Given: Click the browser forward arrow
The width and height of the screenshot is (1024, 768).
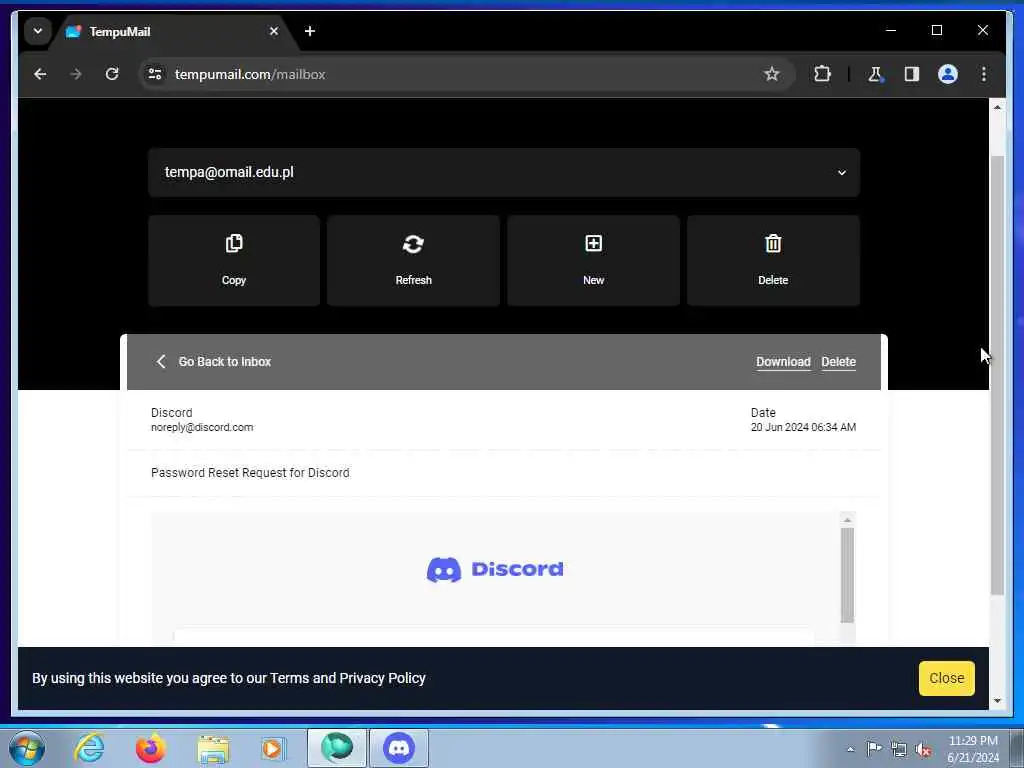Looking at the screenshot, I should click(76, 74).
